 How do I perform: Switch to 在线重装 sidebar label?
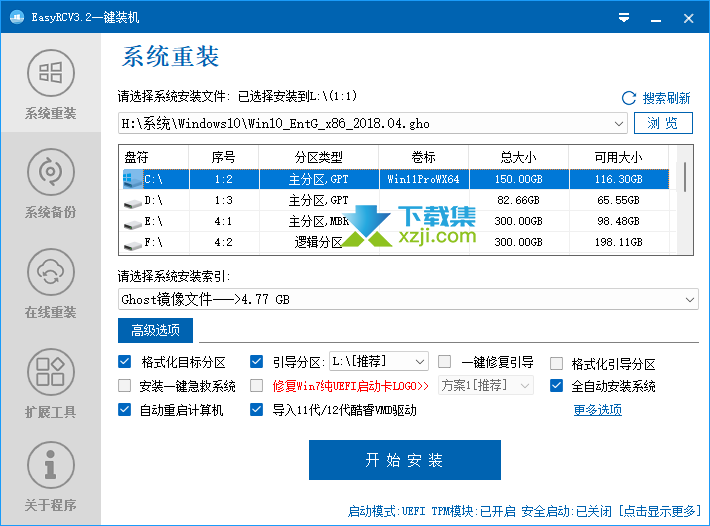click(51, 312)
